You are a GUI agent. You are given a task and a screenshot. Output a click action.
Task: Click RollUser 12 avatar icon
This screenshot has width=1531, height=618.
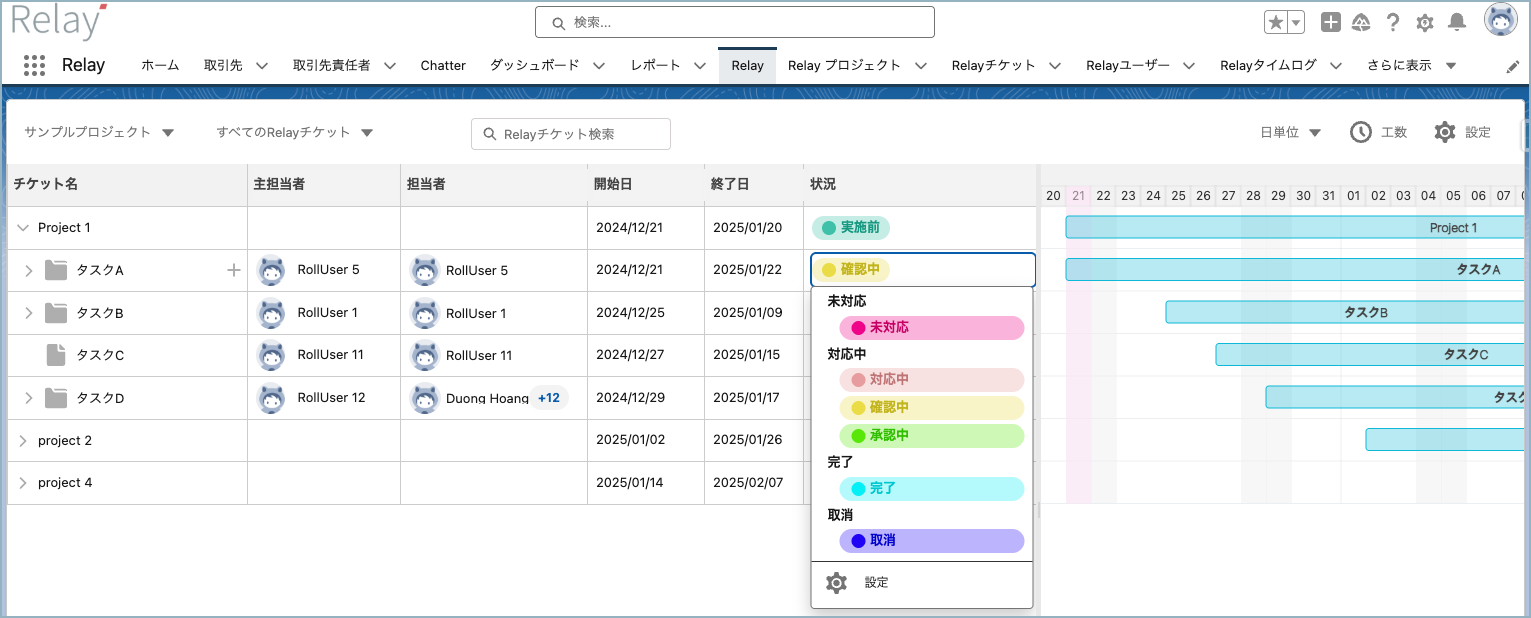point(272,398)
